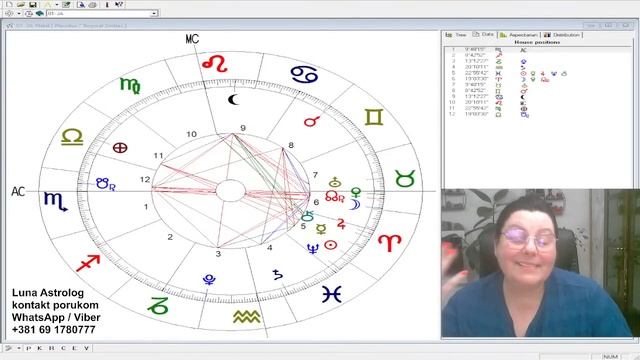Image resolution: width=640 pixels, height=360 pixels.
Task: Open a file with the folder icon
Action: pyautogui.click(x=21, y=4)
